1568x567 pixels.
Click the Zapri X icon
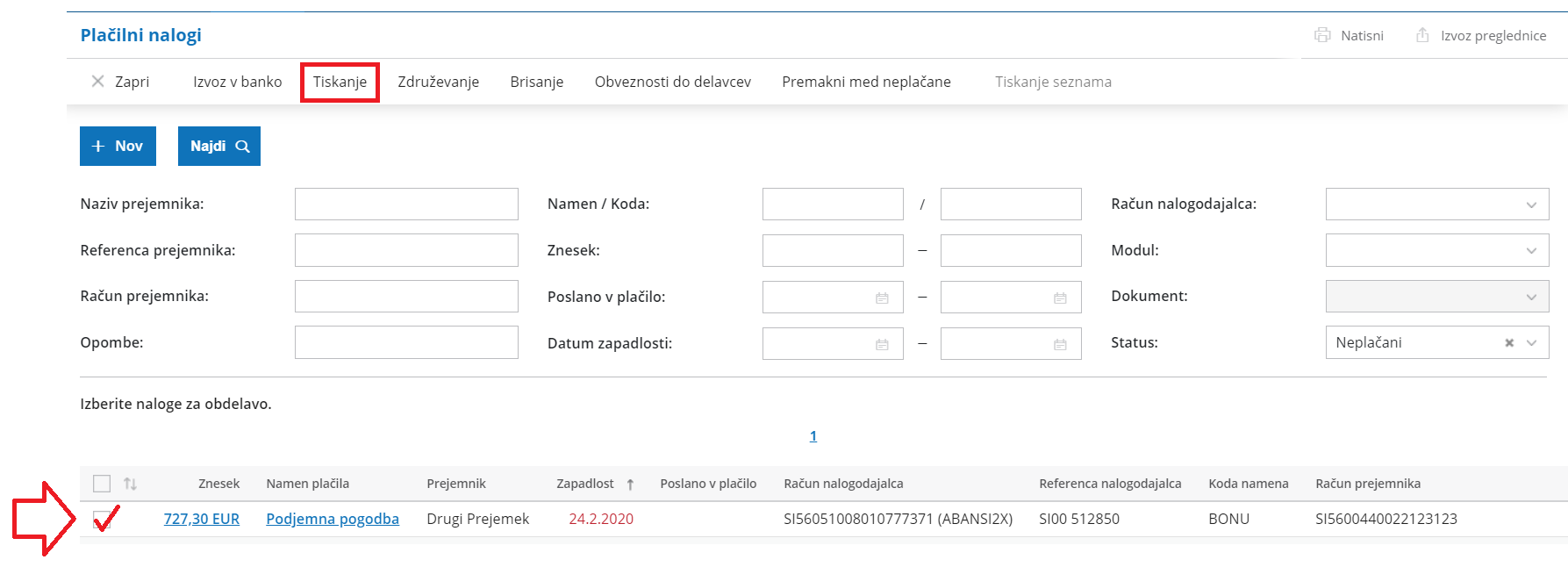(98, 82)
